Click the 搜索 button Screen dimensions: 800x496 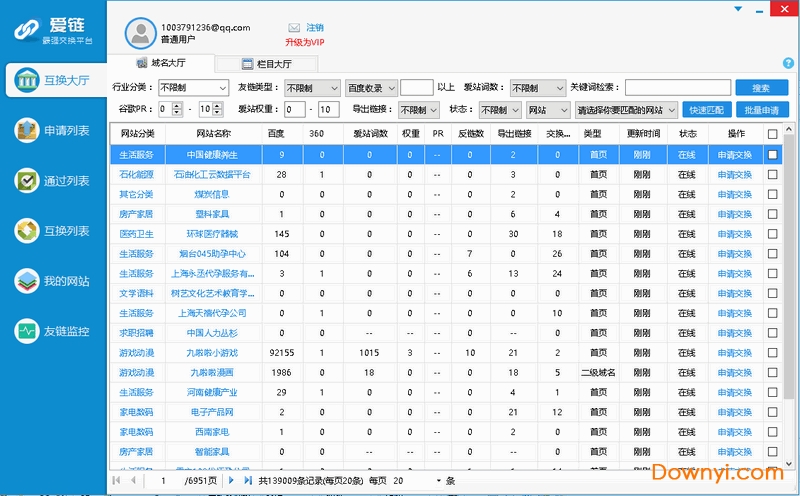pos(761,88)
